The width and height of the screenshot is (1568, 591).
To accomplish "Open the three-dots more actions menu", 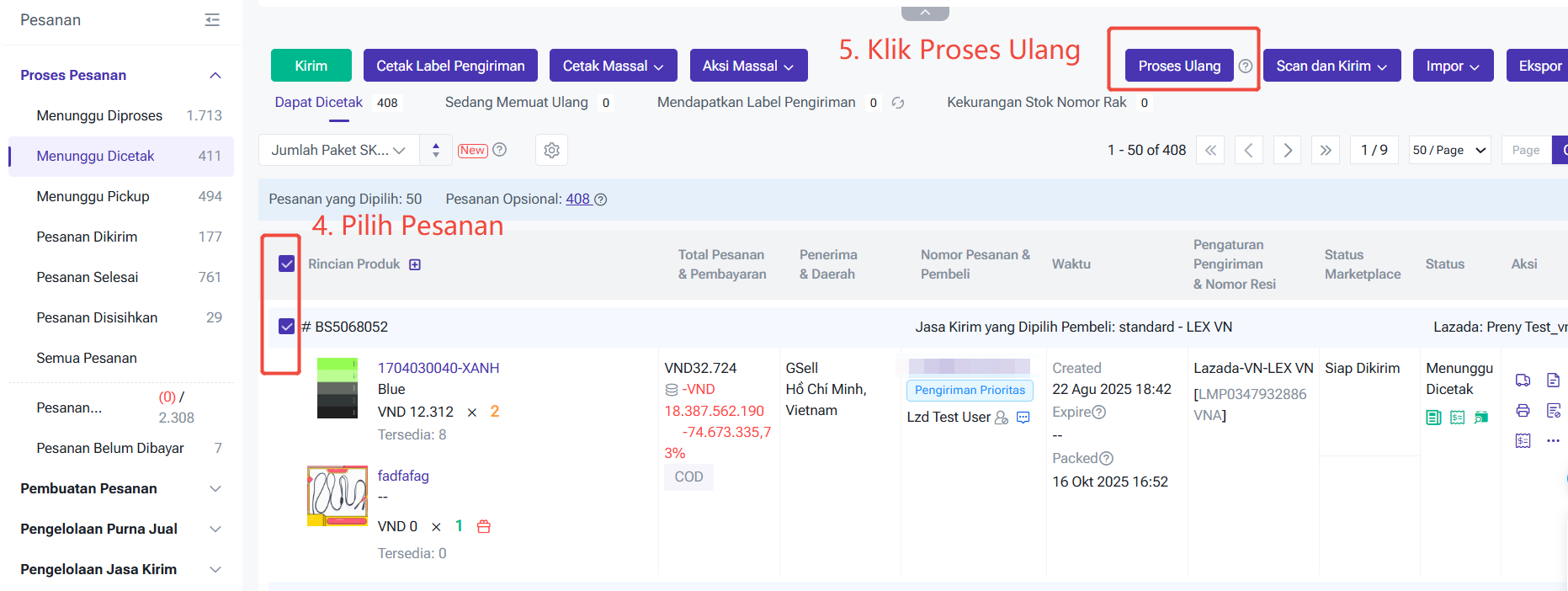I will pos(1553,440).
